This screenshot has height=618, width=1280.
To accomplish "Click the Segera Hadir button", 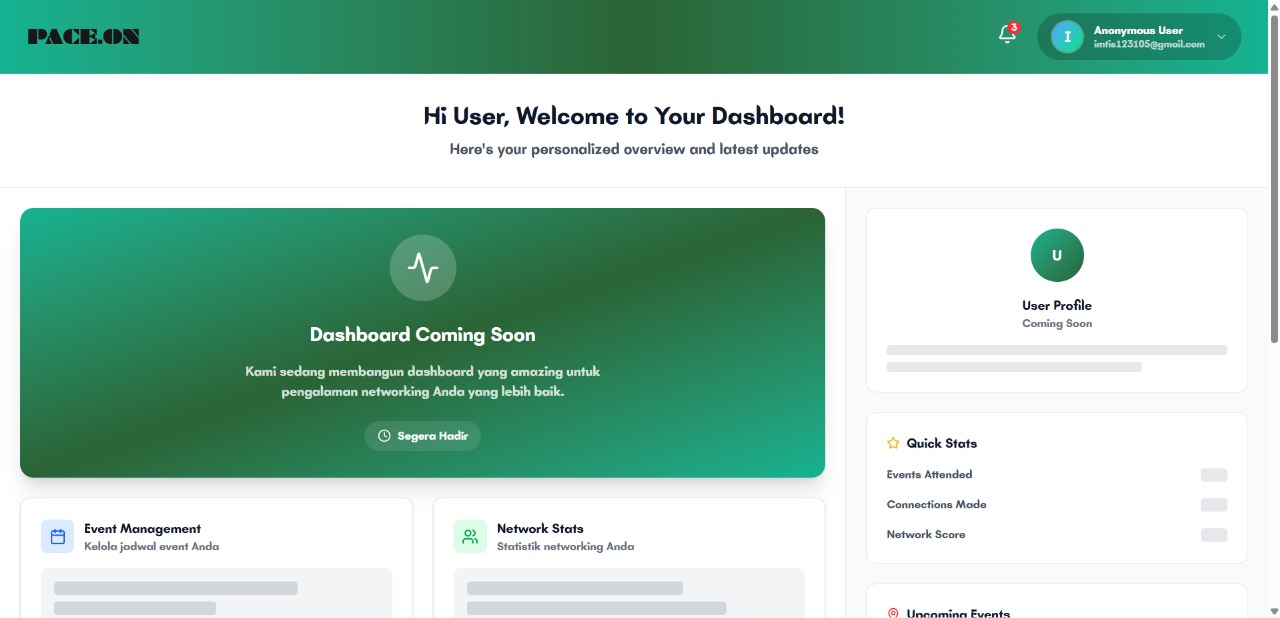I will pyautogui.click(x=423, y=436).
